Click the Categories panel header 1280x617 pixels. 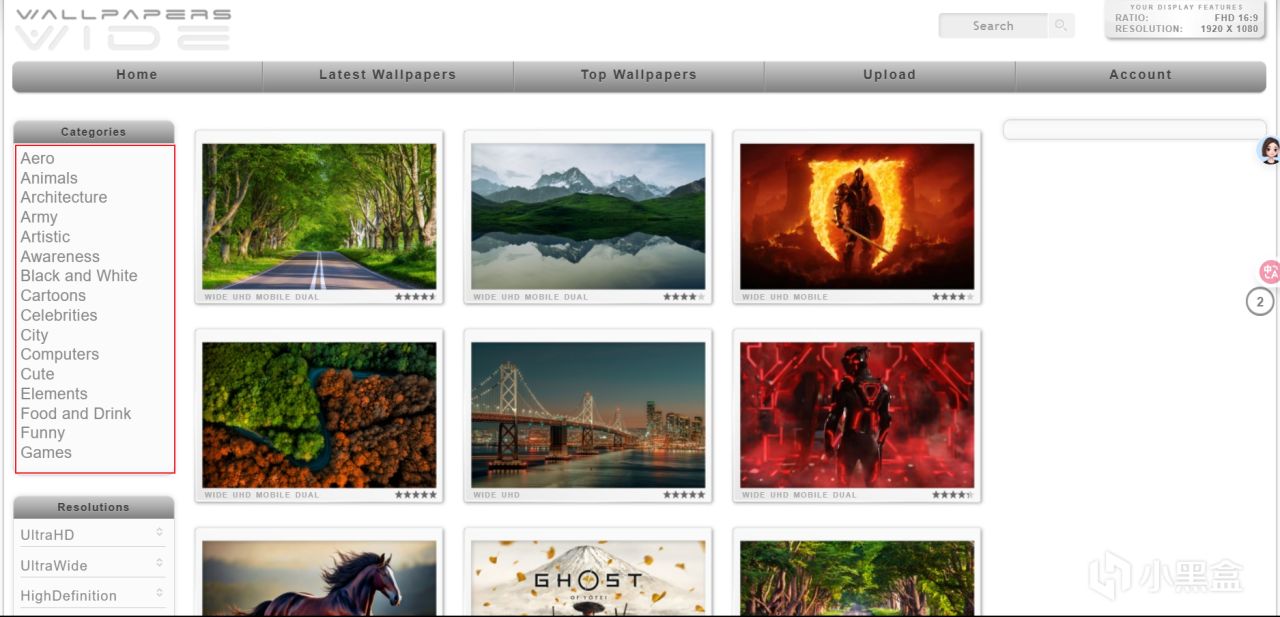click(94, 132)
